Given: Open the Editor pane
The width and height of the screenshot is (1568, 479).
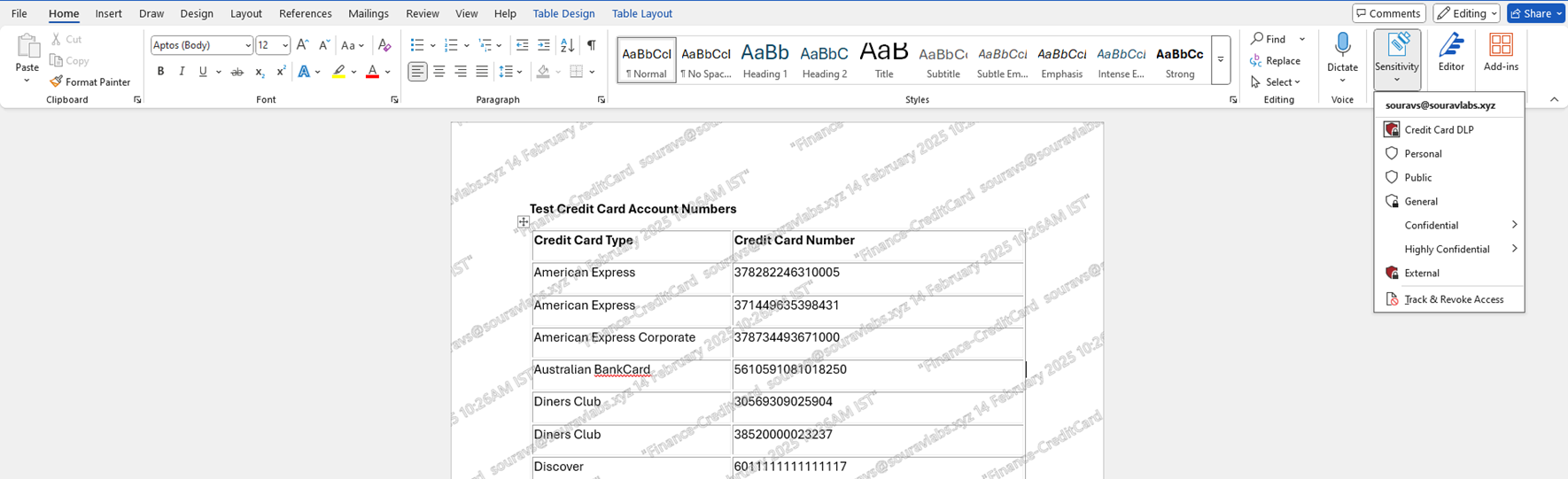Looking at the screenshot, I should 1451,52.
